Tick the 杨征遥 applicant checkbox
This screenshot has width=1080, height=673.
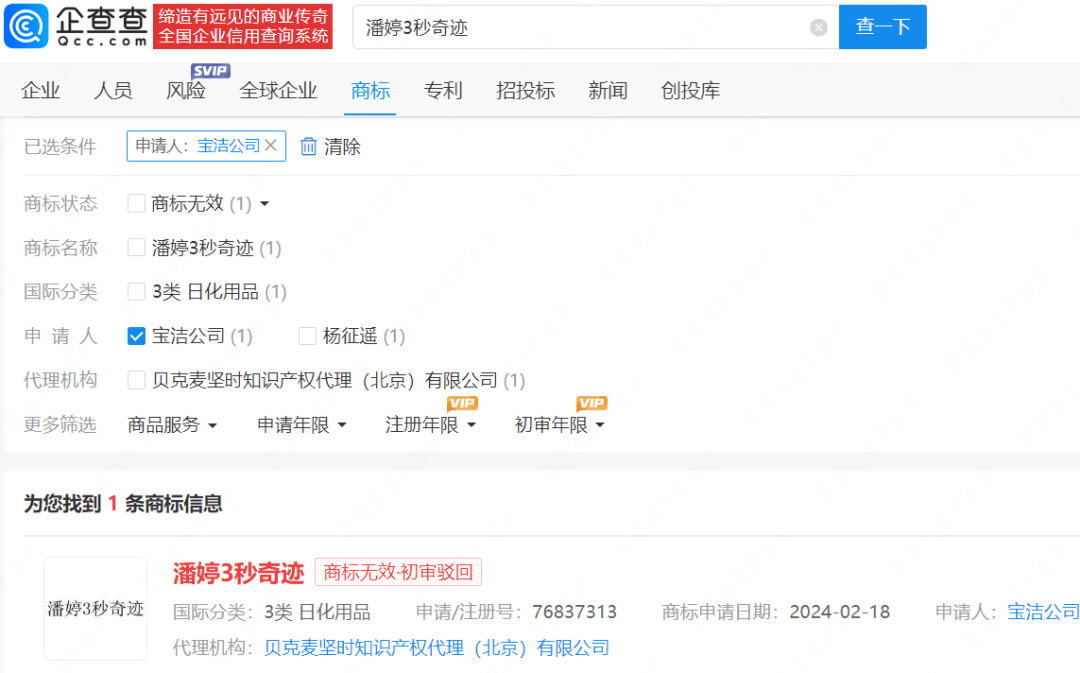click(x=307, y=336)
